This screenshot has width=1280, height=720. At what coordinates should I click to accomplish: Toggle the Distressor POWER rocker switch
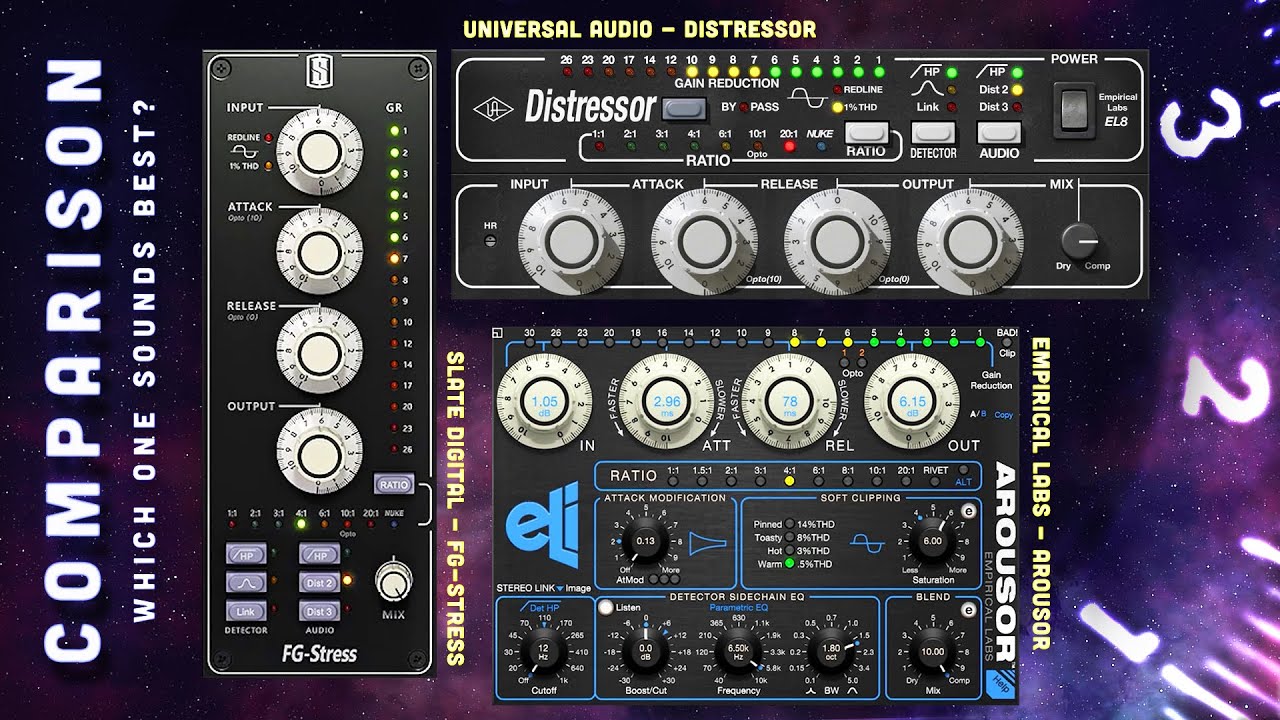[1076, 110]
